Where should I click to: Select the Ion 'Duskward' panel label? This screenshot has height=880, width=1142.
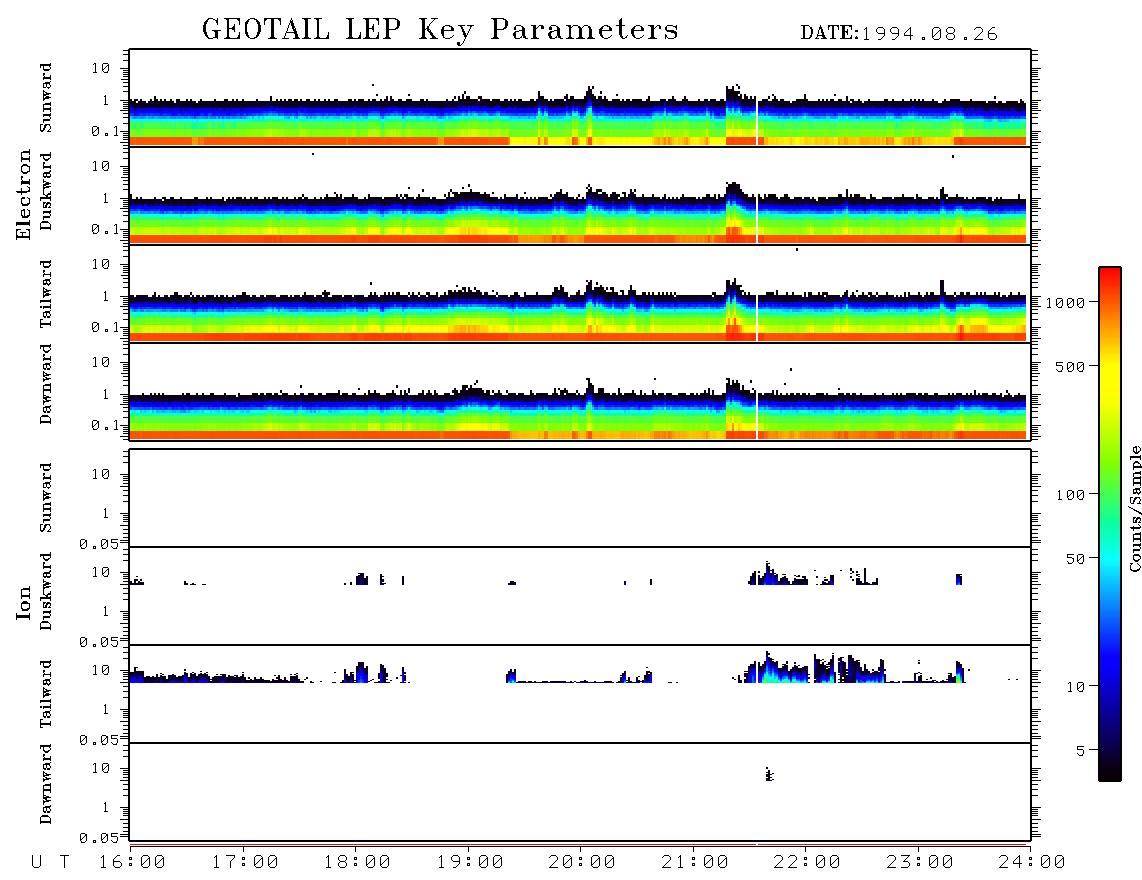[46, 591]
